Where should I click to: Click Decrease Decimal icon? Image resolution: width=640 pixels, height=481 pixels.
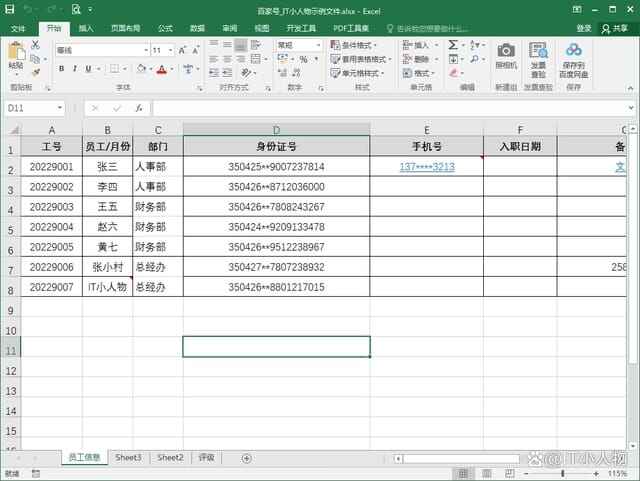(x=297, y=73)
